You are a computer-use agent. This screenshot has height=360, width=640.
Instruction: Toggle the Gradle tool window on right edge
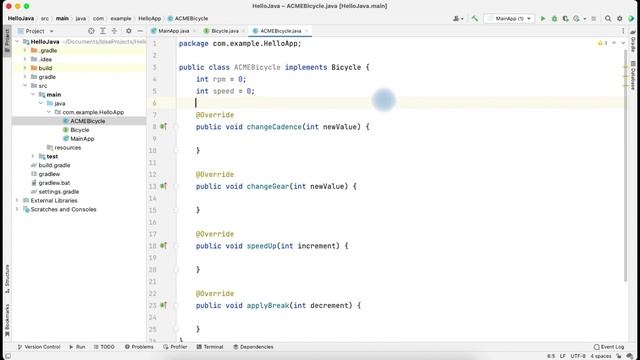click(633, 42)
